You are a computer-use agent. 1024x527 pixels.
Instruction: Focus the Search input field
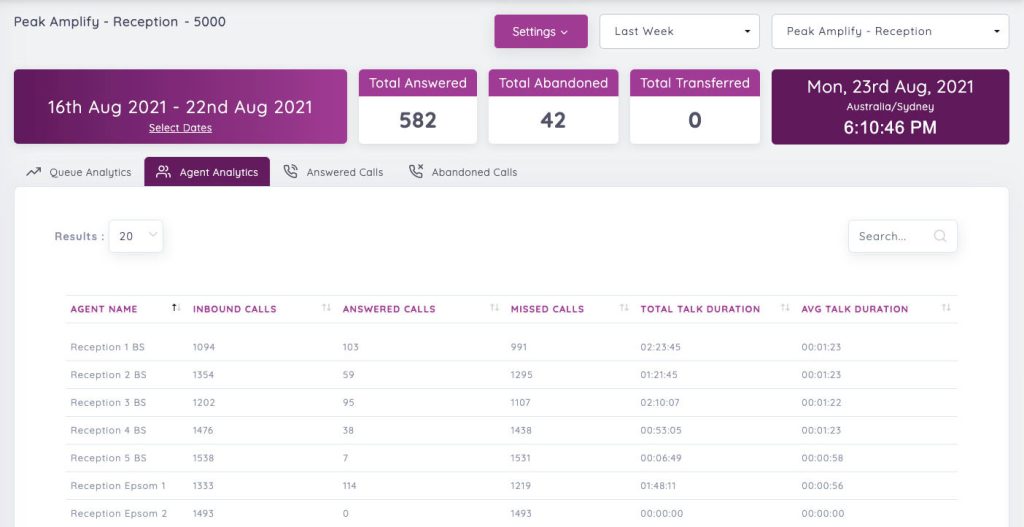coord(892,237)
